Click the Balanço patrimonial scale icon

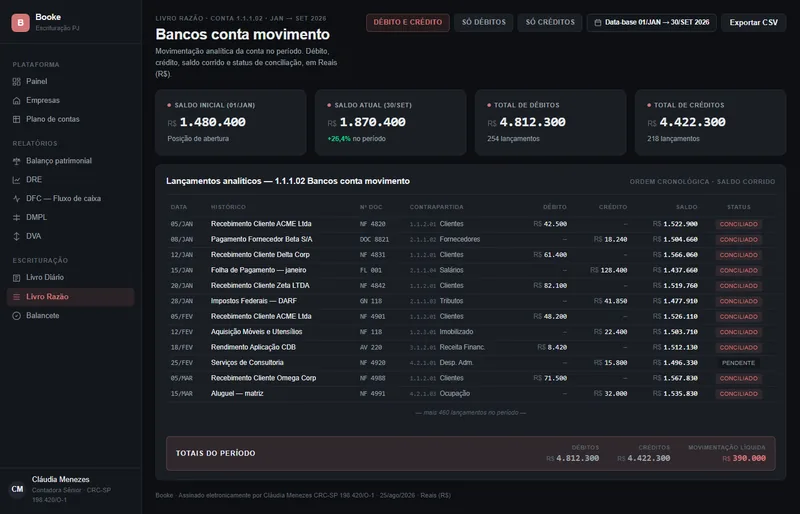pyautogui.click(x=16, y=161)
